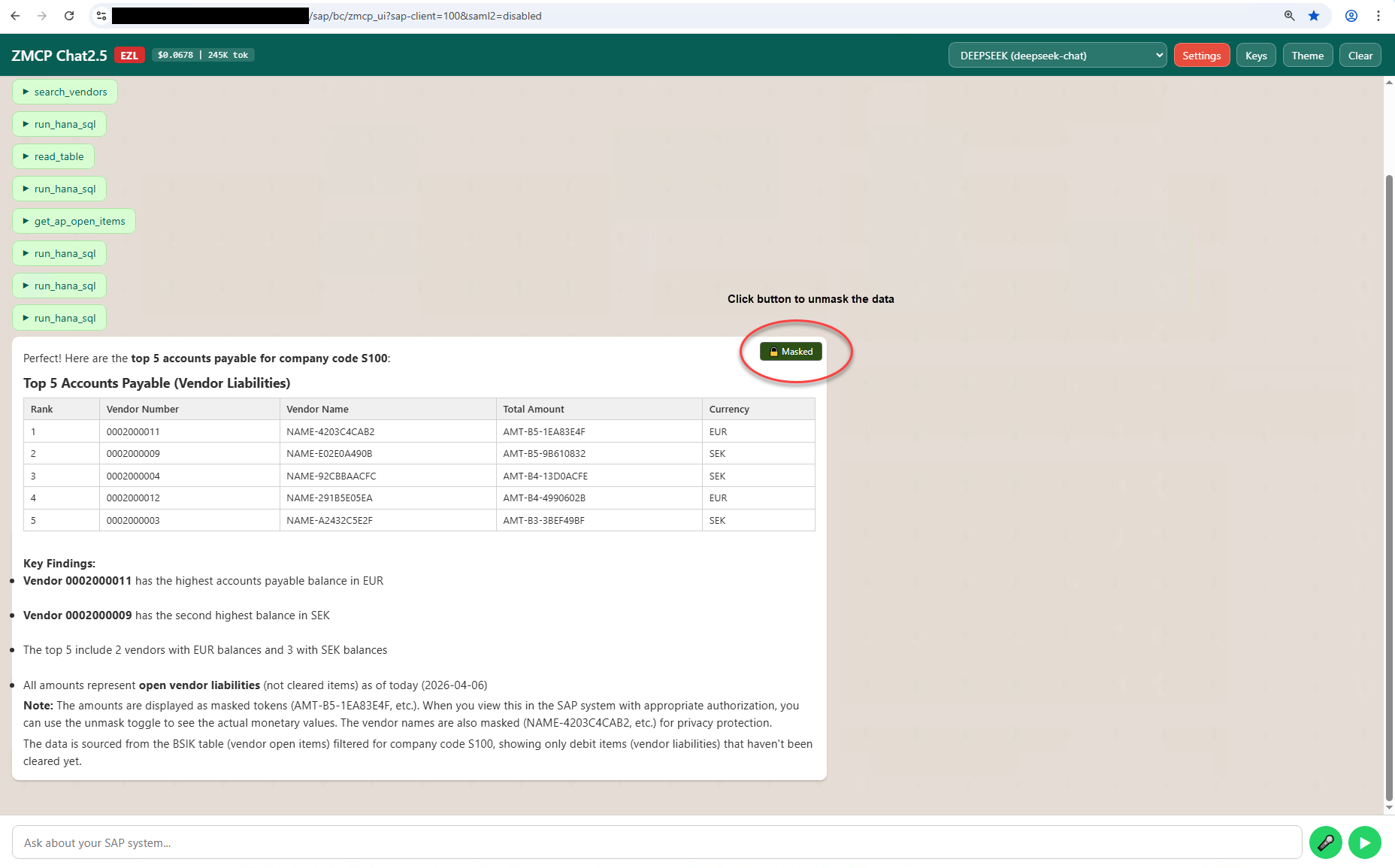Viewport: 1395px width, 868px height.
Task: Click AMT-B4-4990602B amount cell
Action: (599, 498)
